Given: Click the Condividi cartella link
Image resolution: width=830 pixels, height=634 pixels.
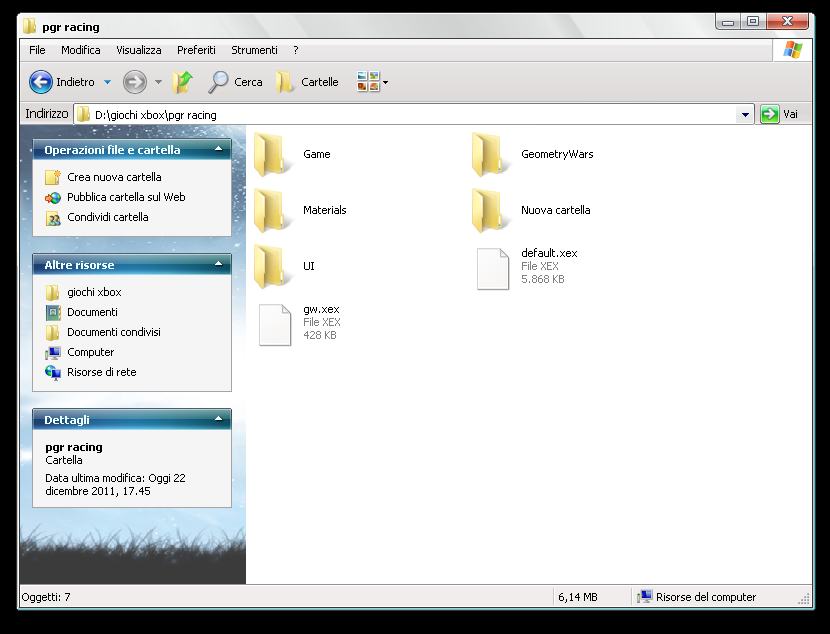Looking at the screenshot, I should [x=107, y=217].
